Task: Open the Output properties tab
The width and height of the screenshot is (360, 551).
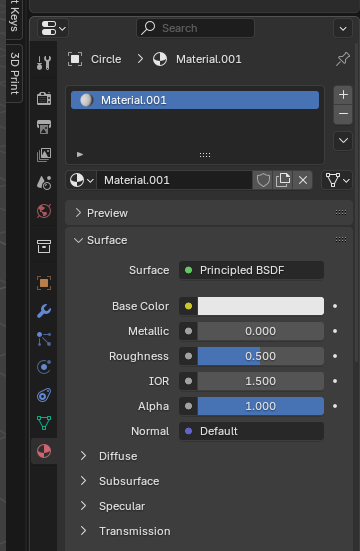Action: pyautogui.click(x=44, y=127)
